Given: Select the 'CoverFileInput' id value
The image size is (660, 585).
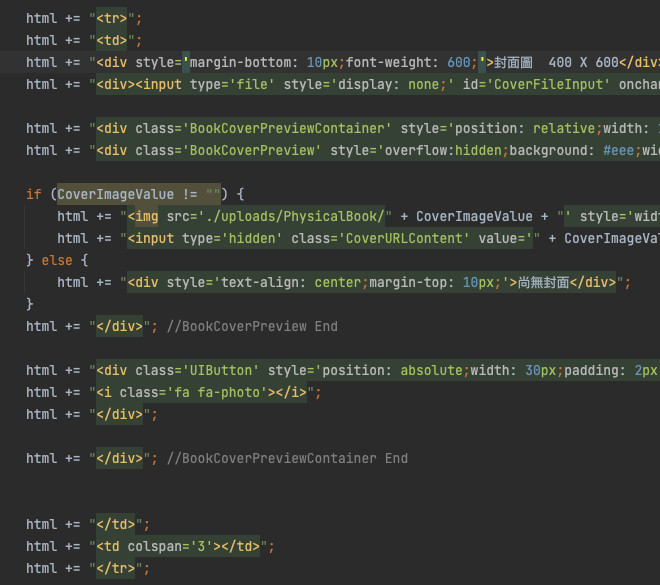Looking at the screenshot, I should pos(548,84).
